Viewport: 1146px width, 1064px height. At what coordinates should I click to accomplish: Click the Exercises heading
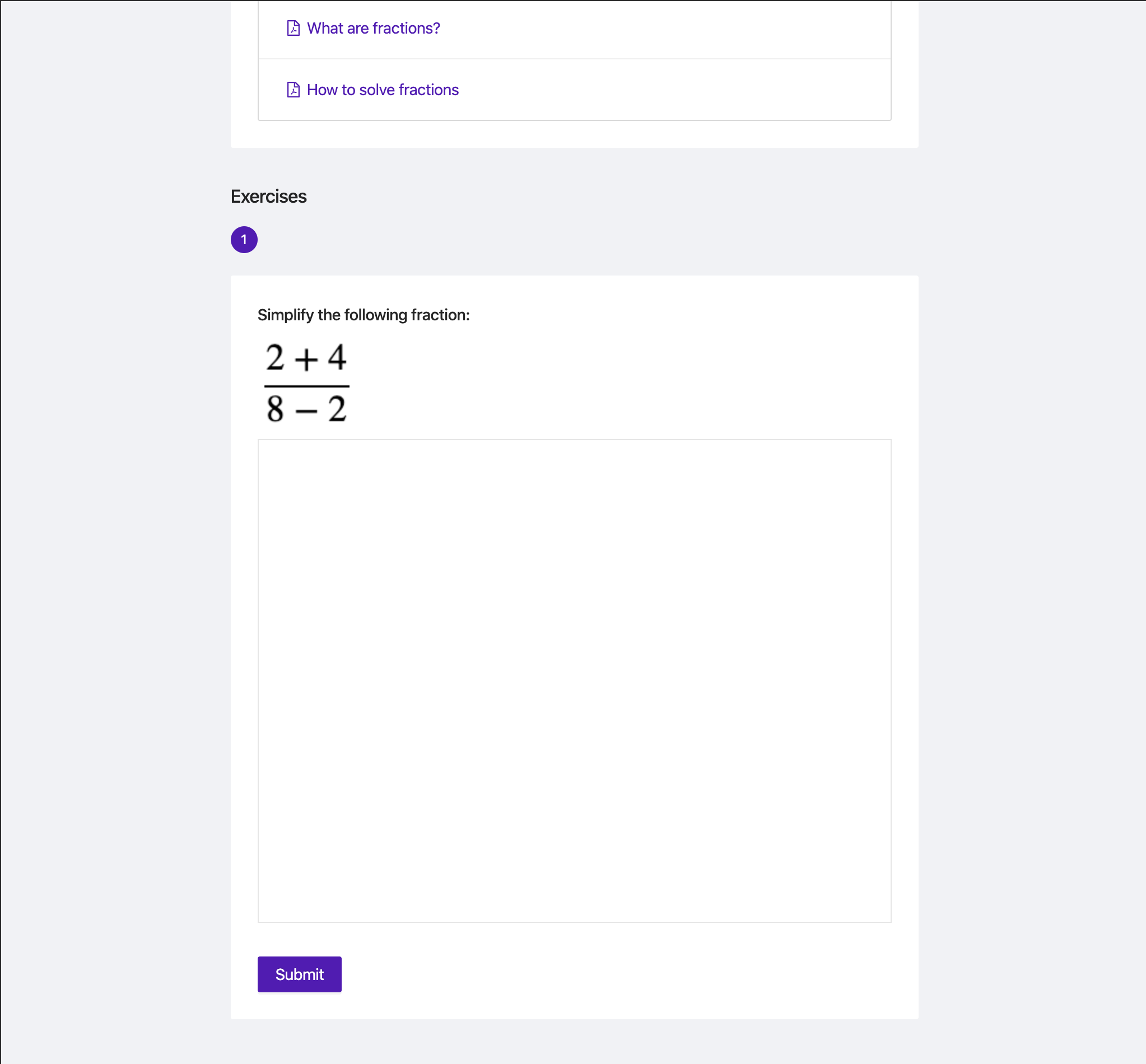click(x=269, y=197)
